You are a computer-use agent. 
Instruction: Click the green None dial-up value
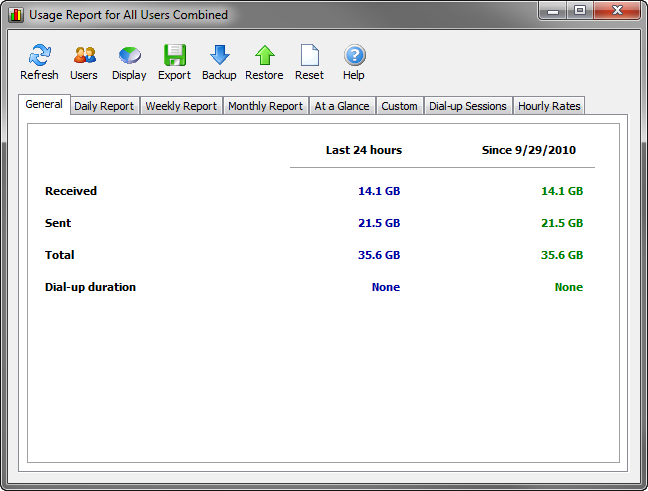[569, 287]
